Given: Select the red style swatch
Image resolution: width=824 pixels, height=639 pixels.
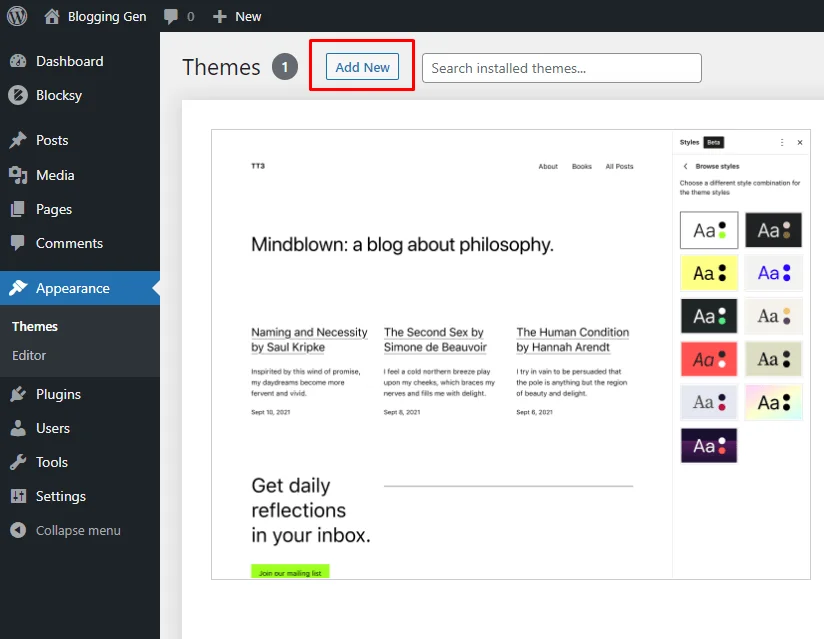Looking at the screenshot, I should click(x=709, y=359).
